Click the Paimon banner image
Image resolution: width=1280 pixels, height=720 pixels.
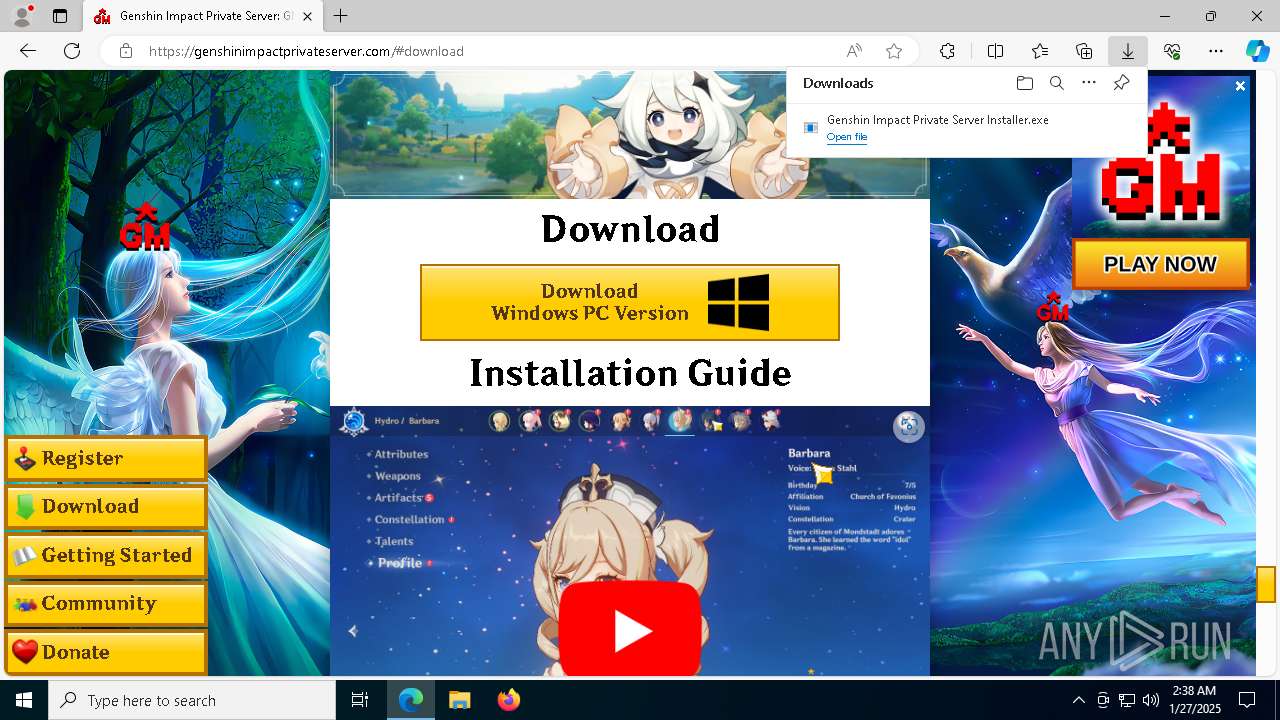pyautogui.click(x=630, y=134)
